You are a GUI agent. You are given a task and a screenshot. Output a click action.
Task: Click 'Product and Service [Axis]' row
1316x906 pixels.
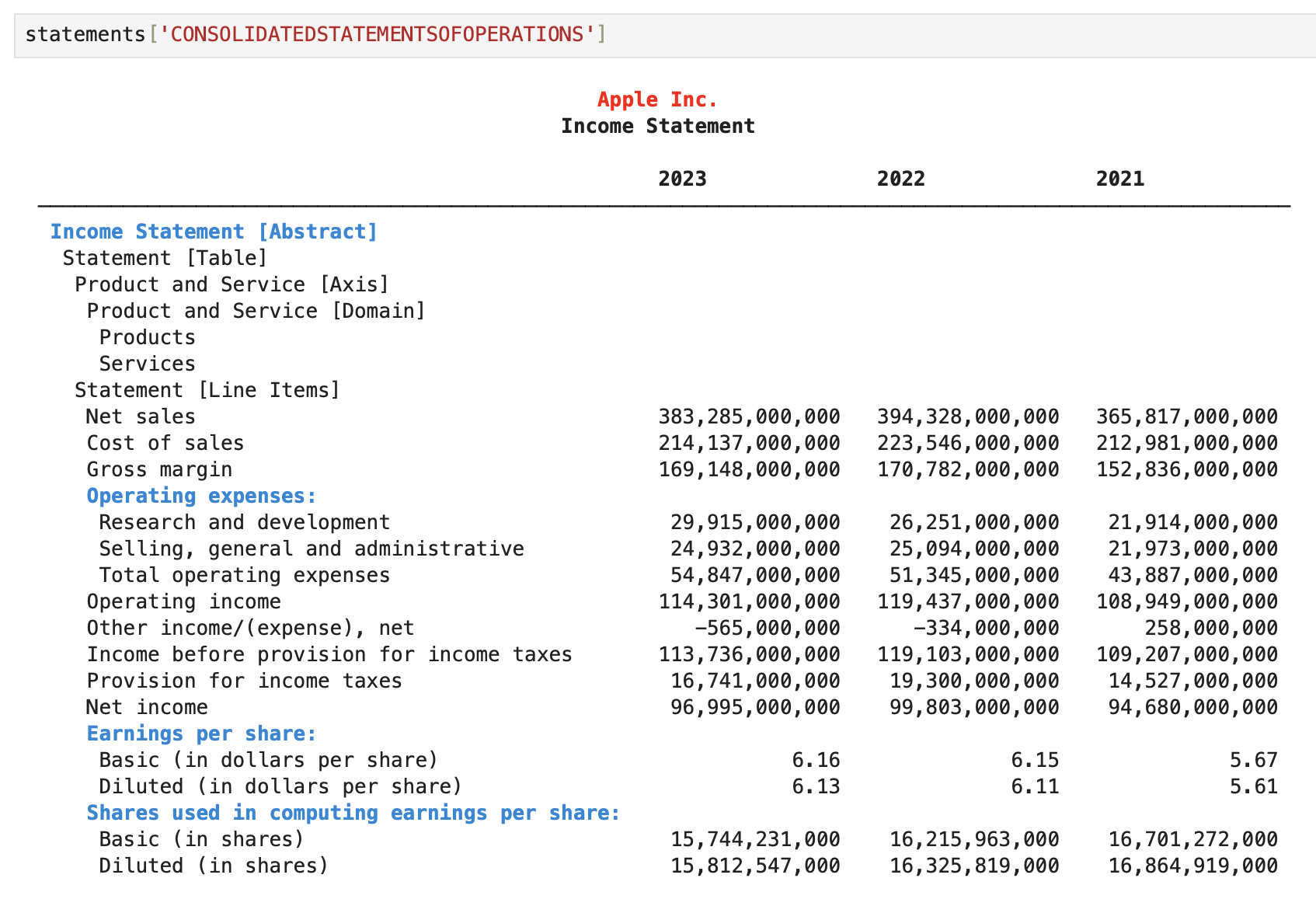click(x=232, y=284)
